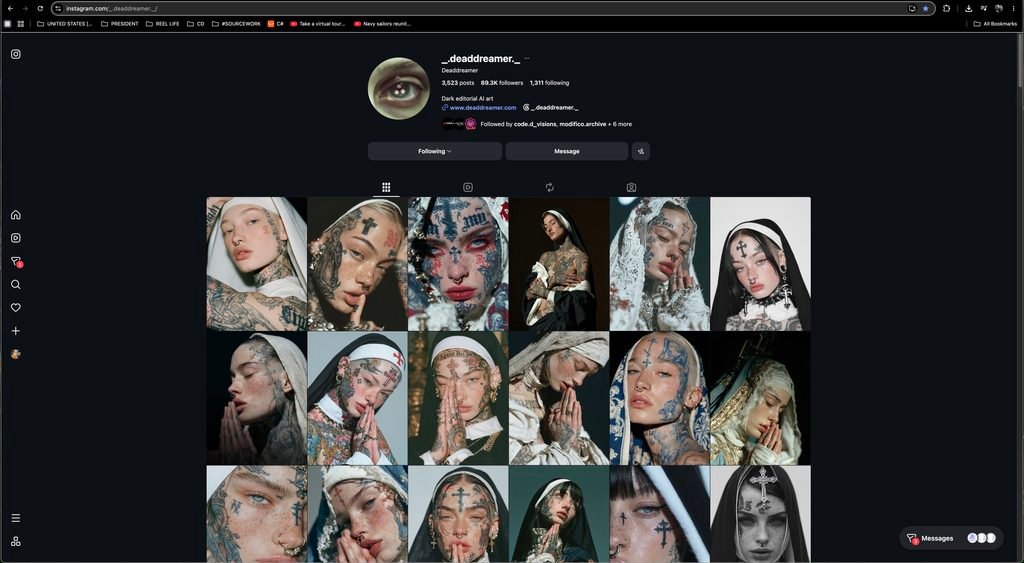This screenshot has height=563, width=1024.
Task: Open the More hamburger menu in sidebar
Action: click(x=16, y=518)
